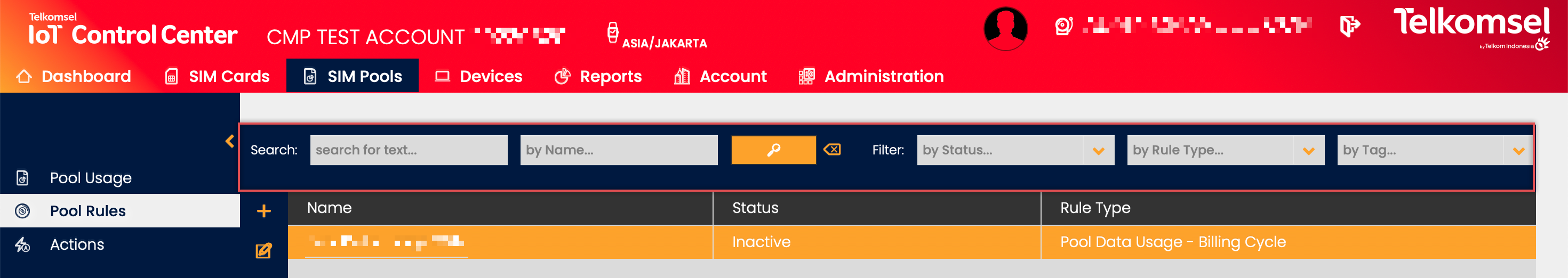Focus the search for text field

pos(409,150)
